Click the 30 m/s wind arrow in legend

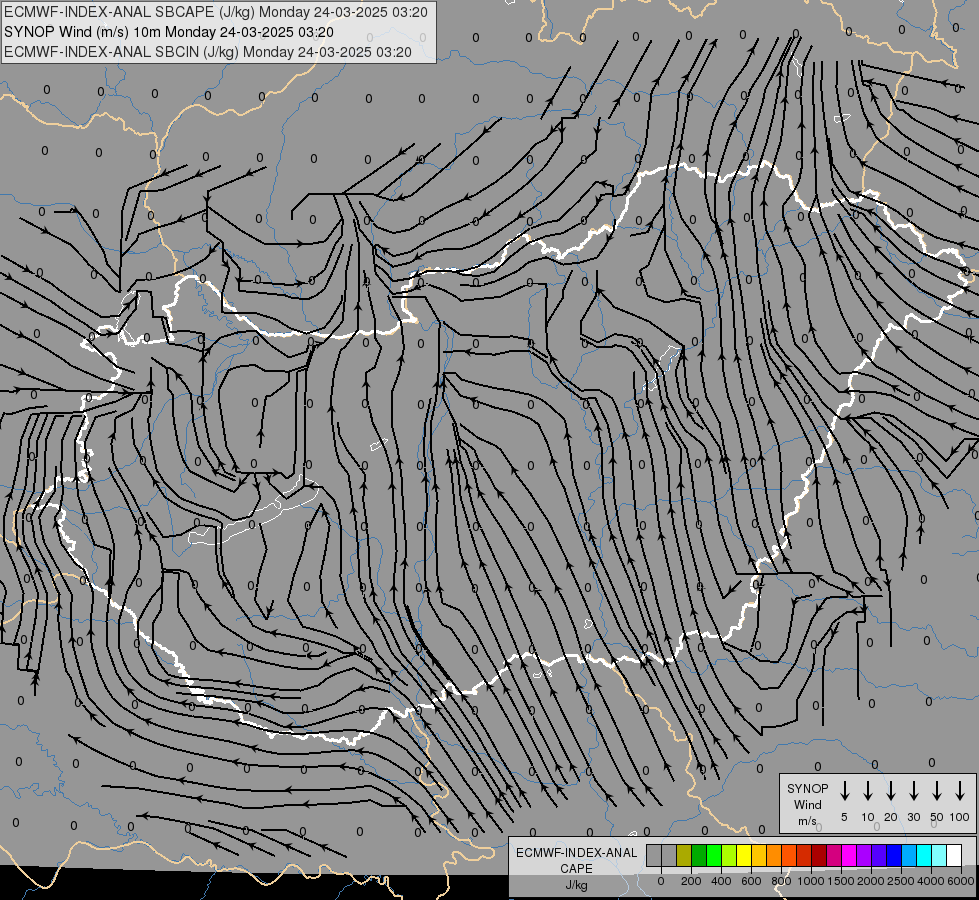click(x=913, y=790)
